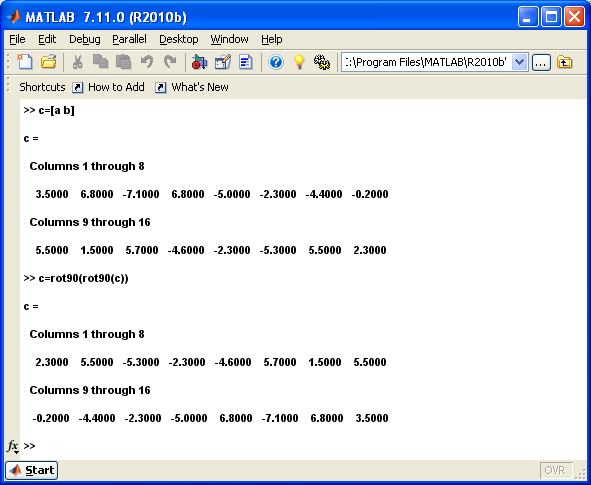Browse for folder ellipsis button
Image resolution: width=591 pixels, height=485 pixels.
[541, 62]
